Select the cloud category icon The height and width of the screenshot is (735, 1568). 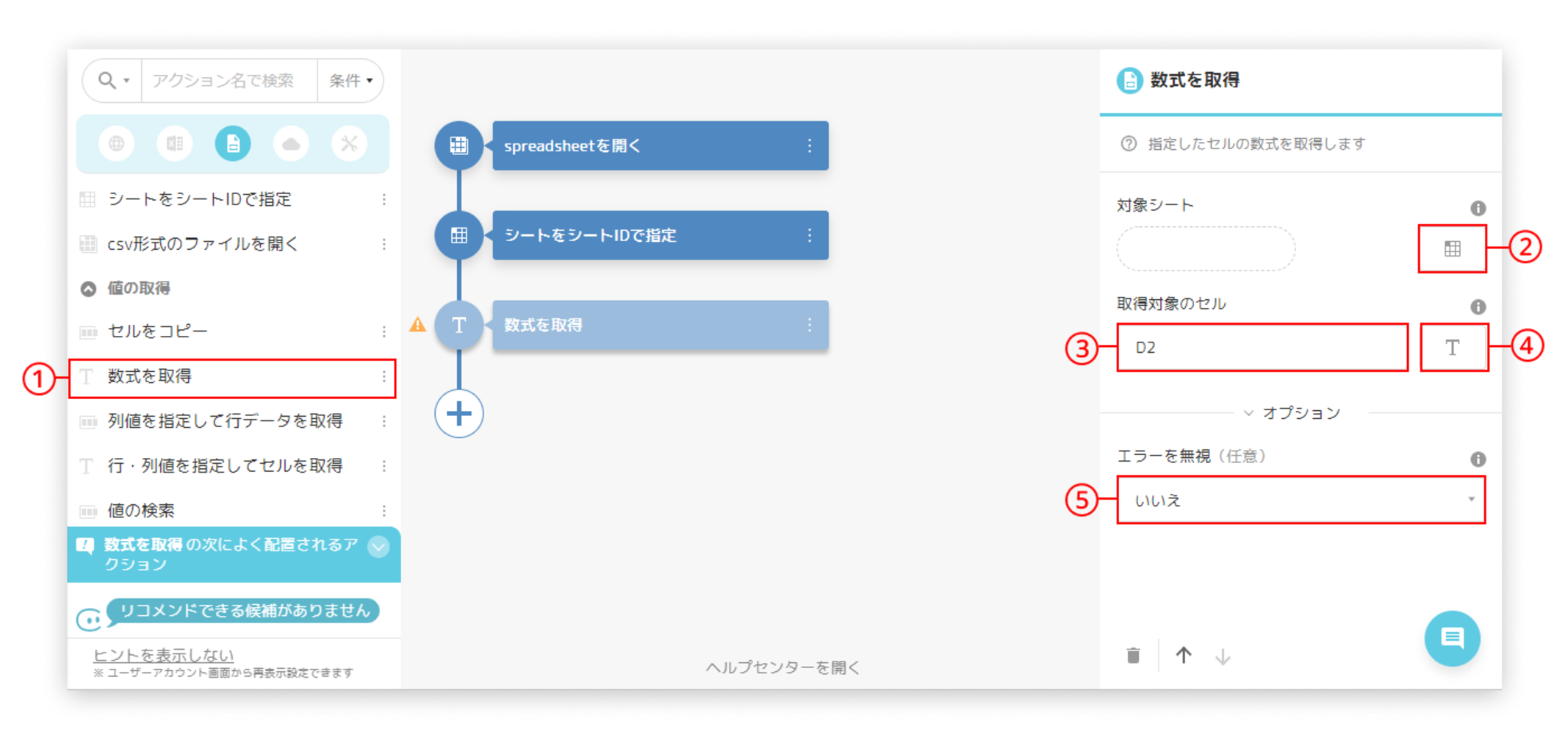[x=291, y=143]
